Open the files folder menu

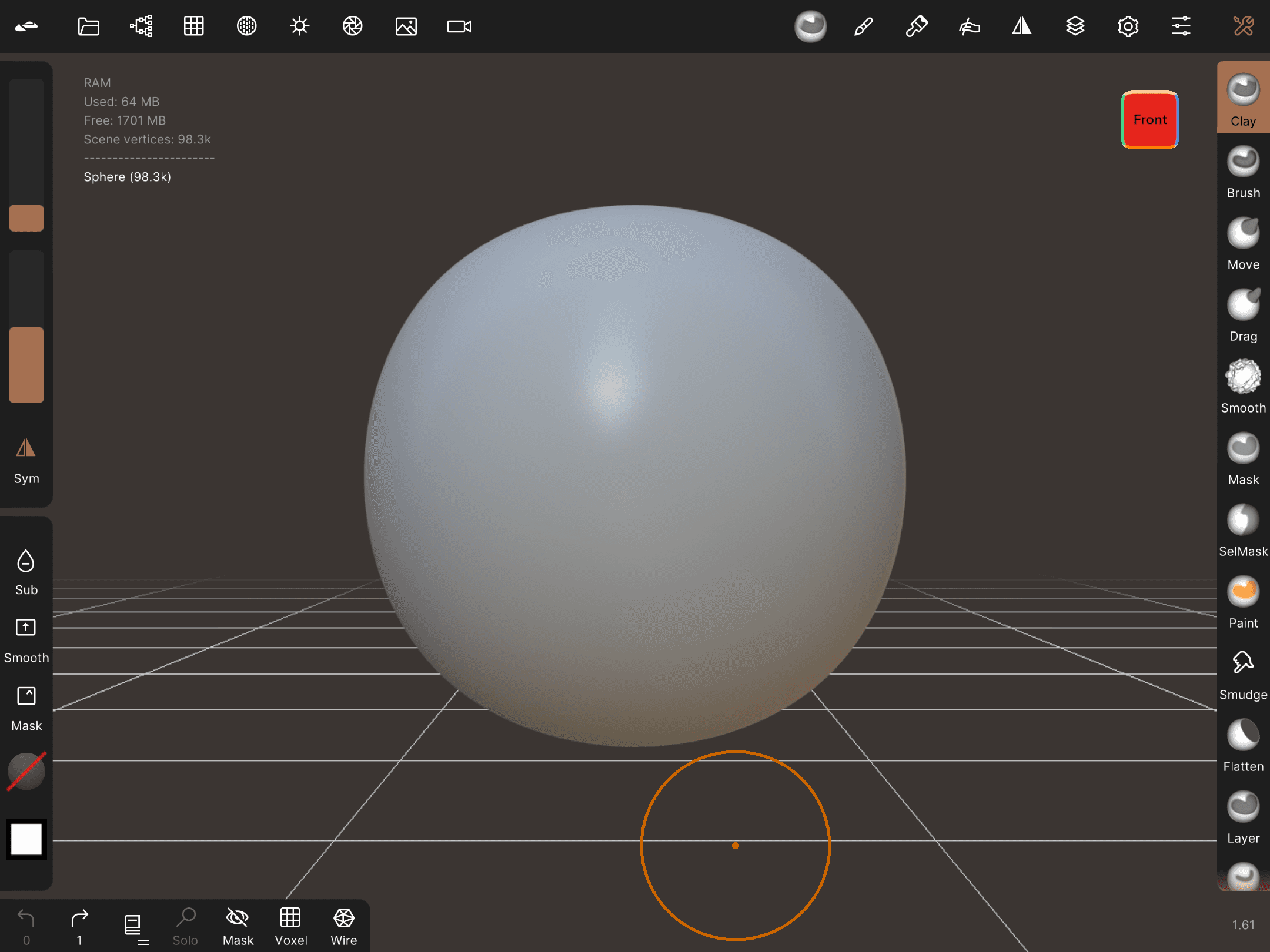coord(88,26)
